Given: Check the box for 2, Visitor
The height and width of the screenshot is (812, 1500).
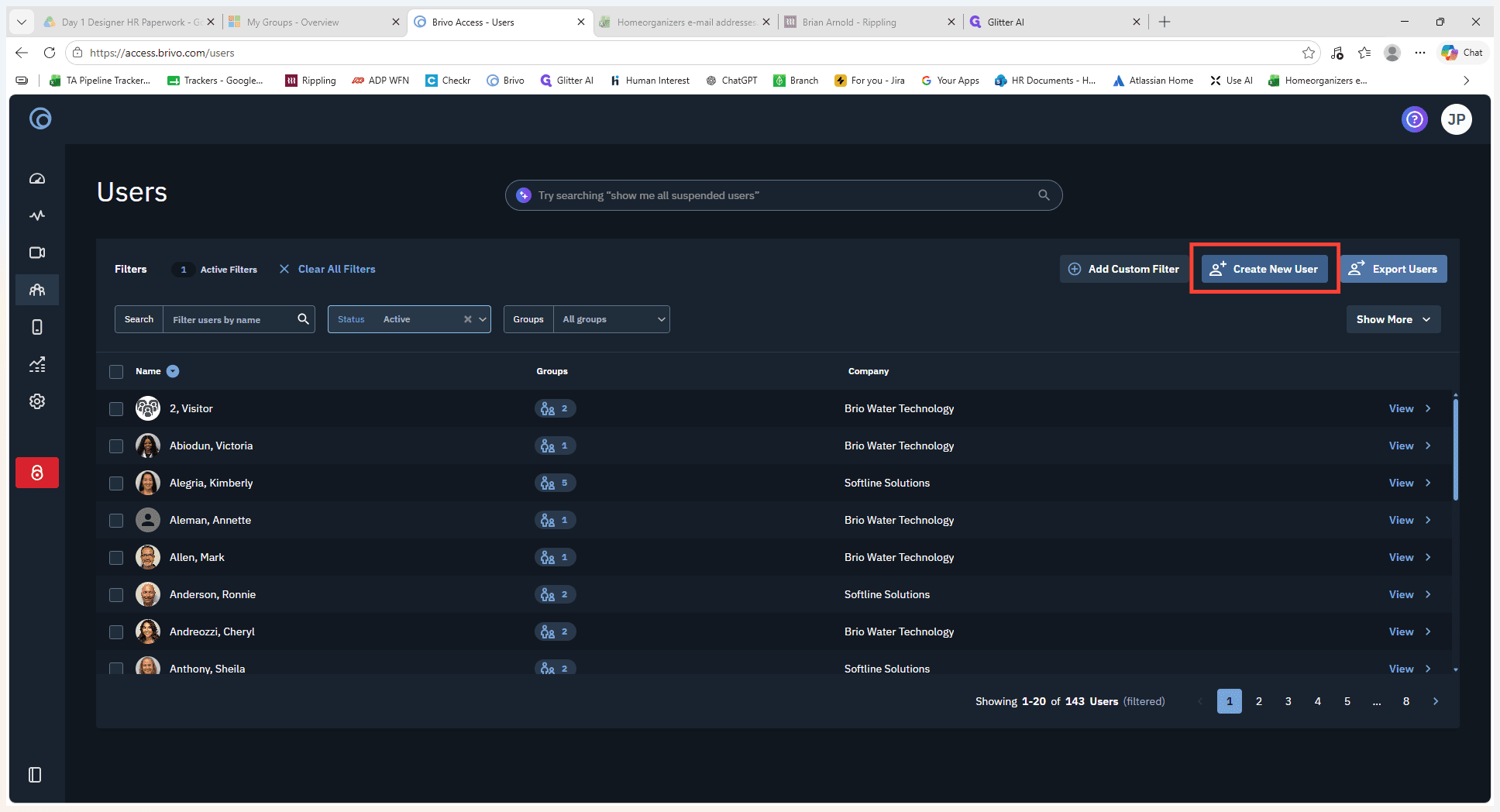Looking at the screenshot, I should (x=116, y=409).
